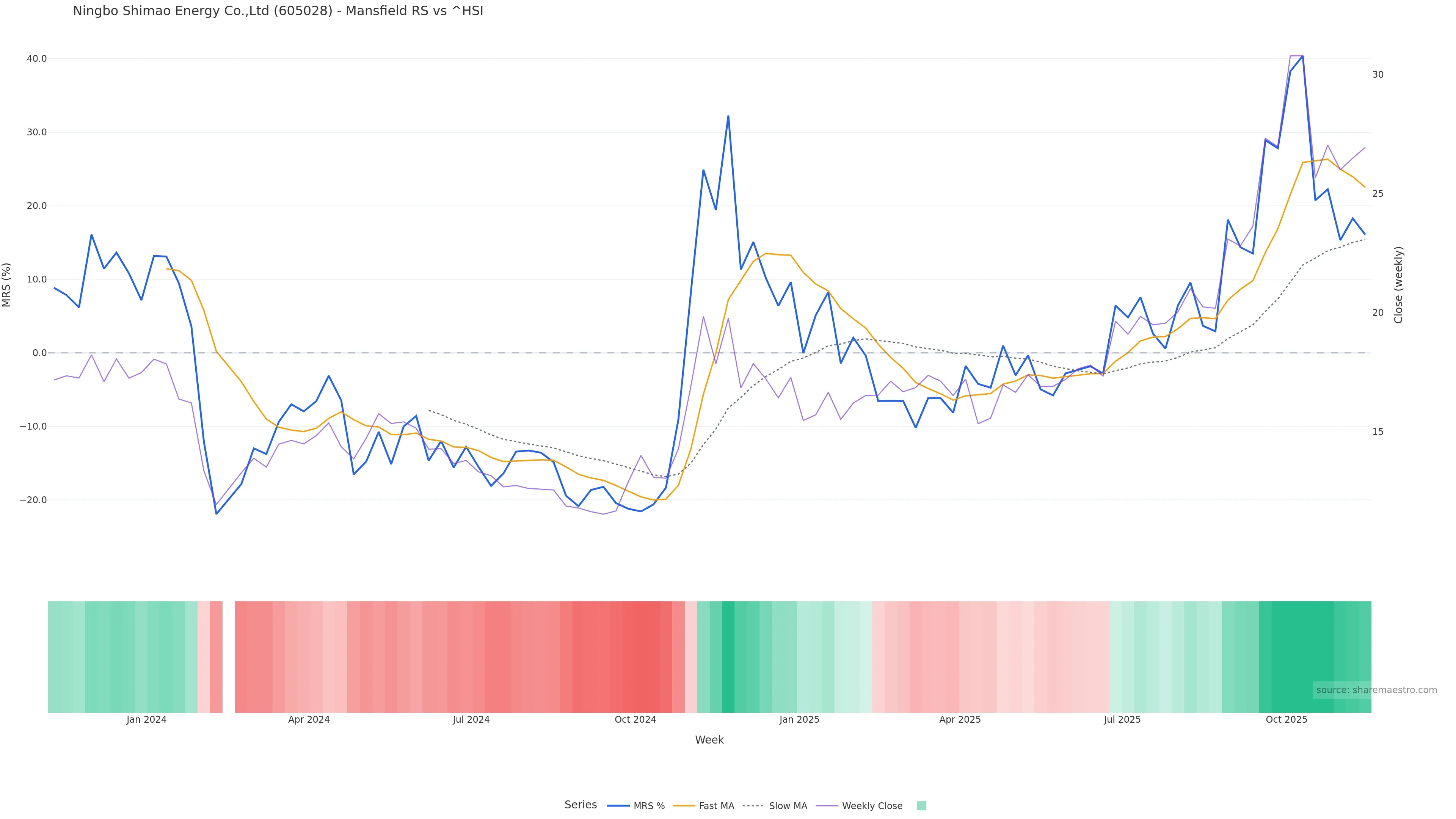1456x819 pixels.
Task: Click the green legend color swatch
Action: (921, 806)
